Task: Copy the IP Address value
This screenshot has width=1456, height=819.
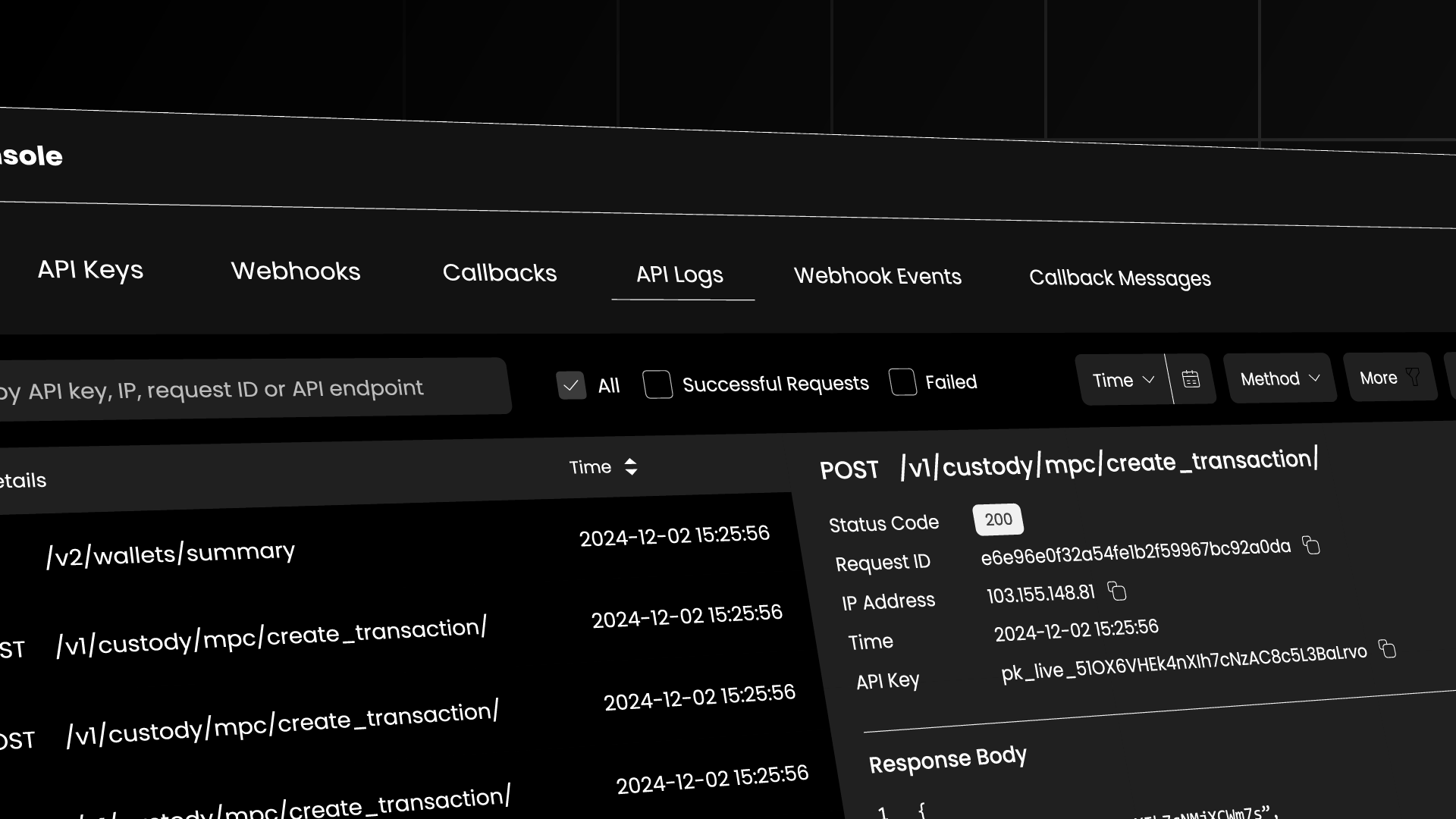Action: 1117,591
